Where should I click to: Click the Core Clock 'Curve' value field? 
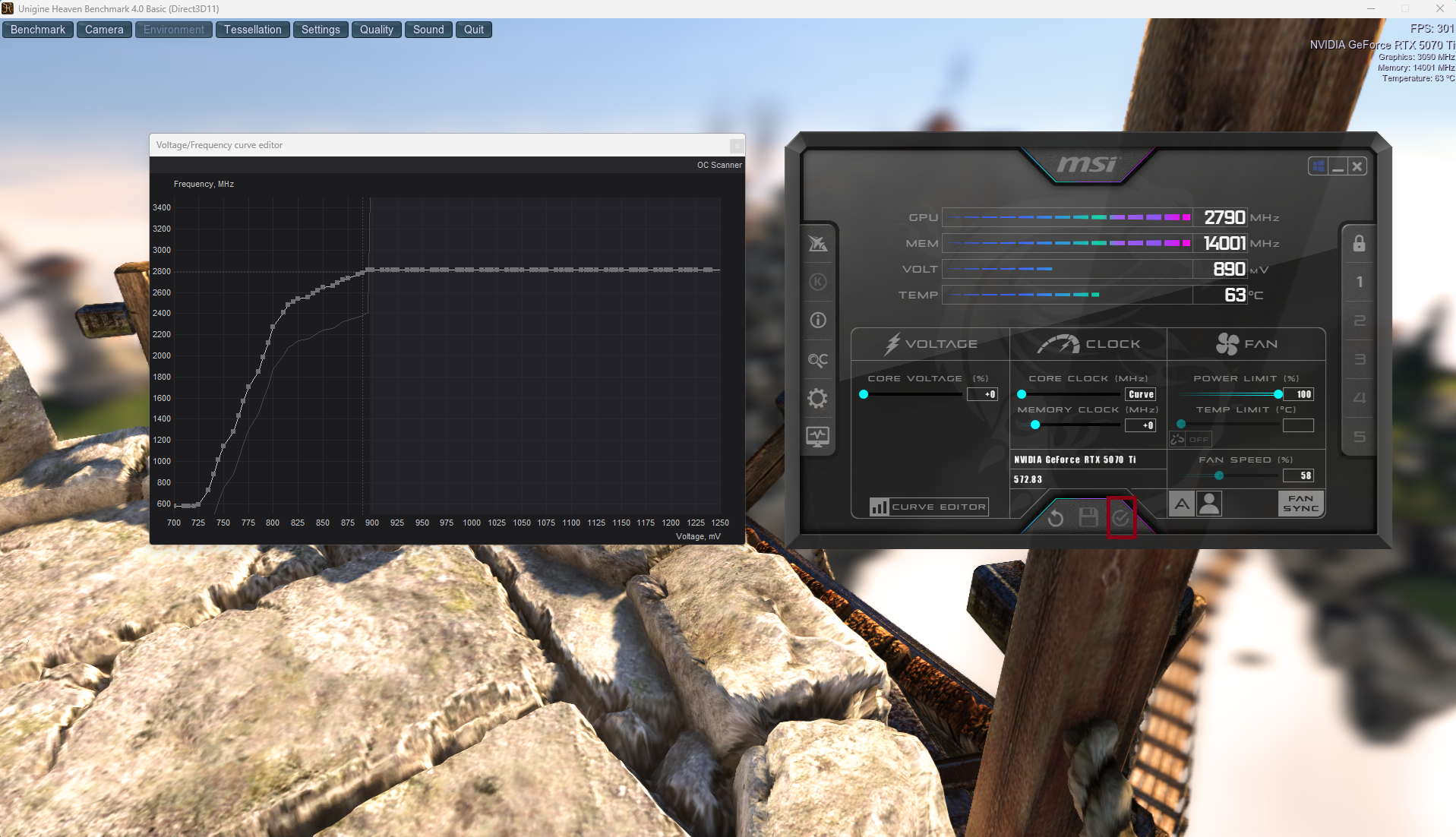1141,394
